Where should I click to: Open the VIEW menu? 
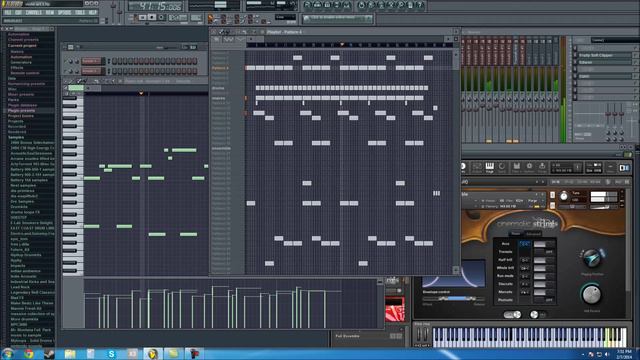(50, 13)
